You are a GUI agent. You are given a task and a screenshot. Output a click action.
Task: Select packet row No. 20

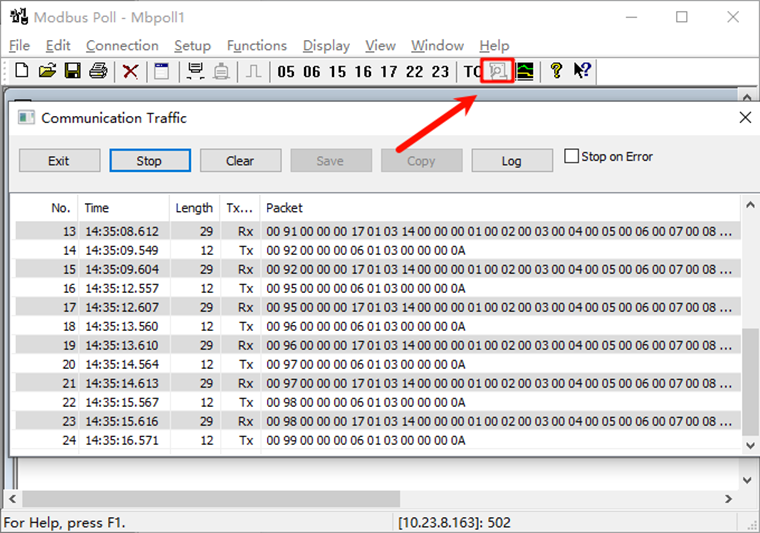(x=378, y=364)
